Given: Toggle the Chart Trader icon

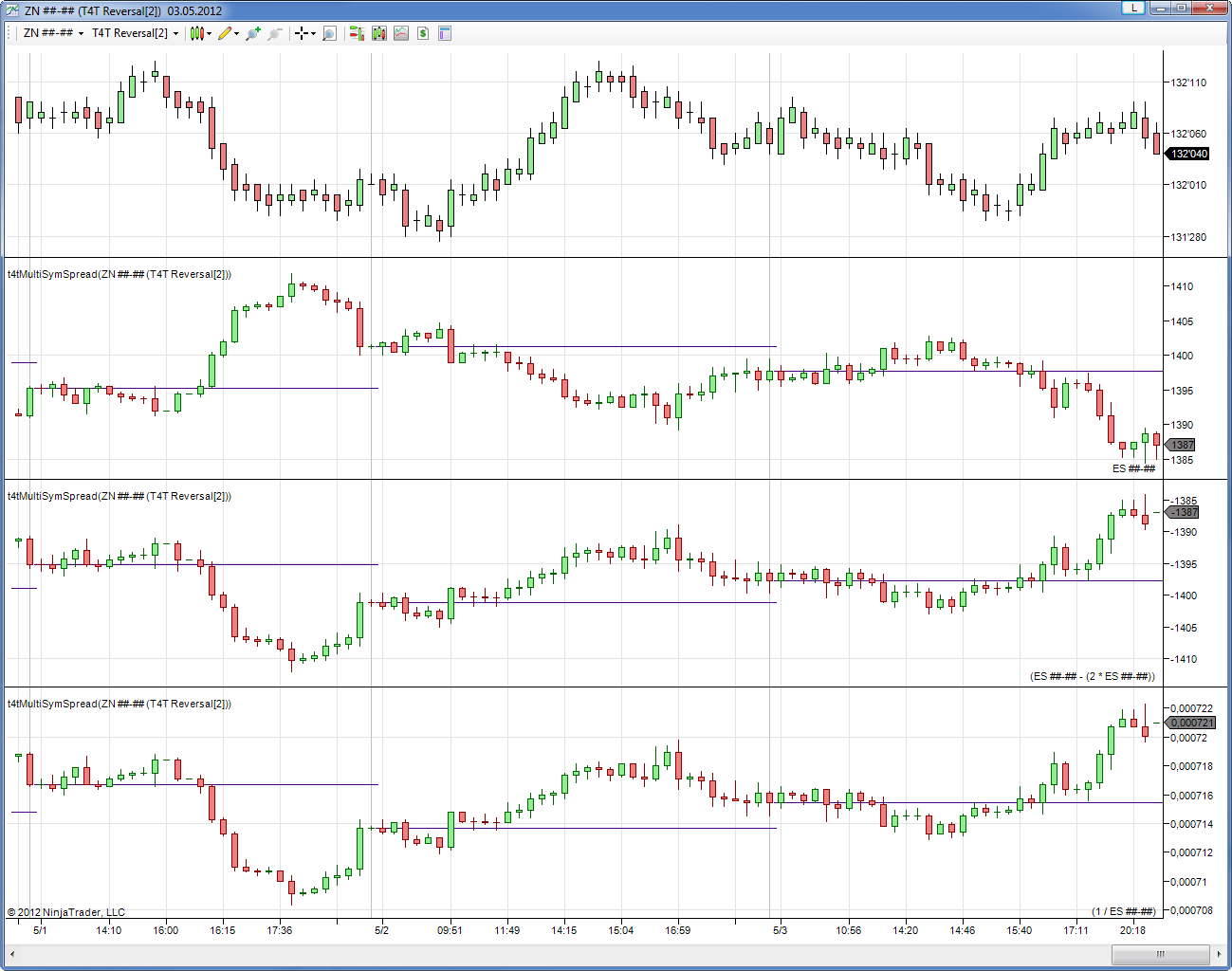Looking at the screenshot, I should [357, 33].
